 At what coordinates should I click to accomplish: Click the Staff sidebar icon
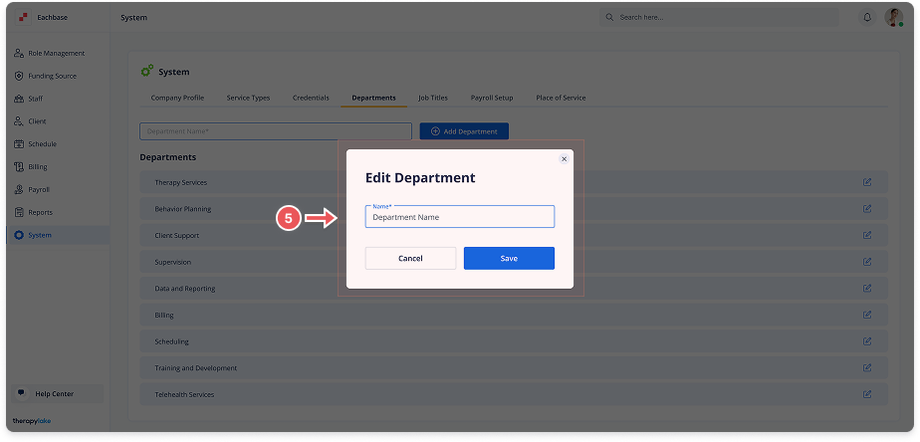point(19,99)
